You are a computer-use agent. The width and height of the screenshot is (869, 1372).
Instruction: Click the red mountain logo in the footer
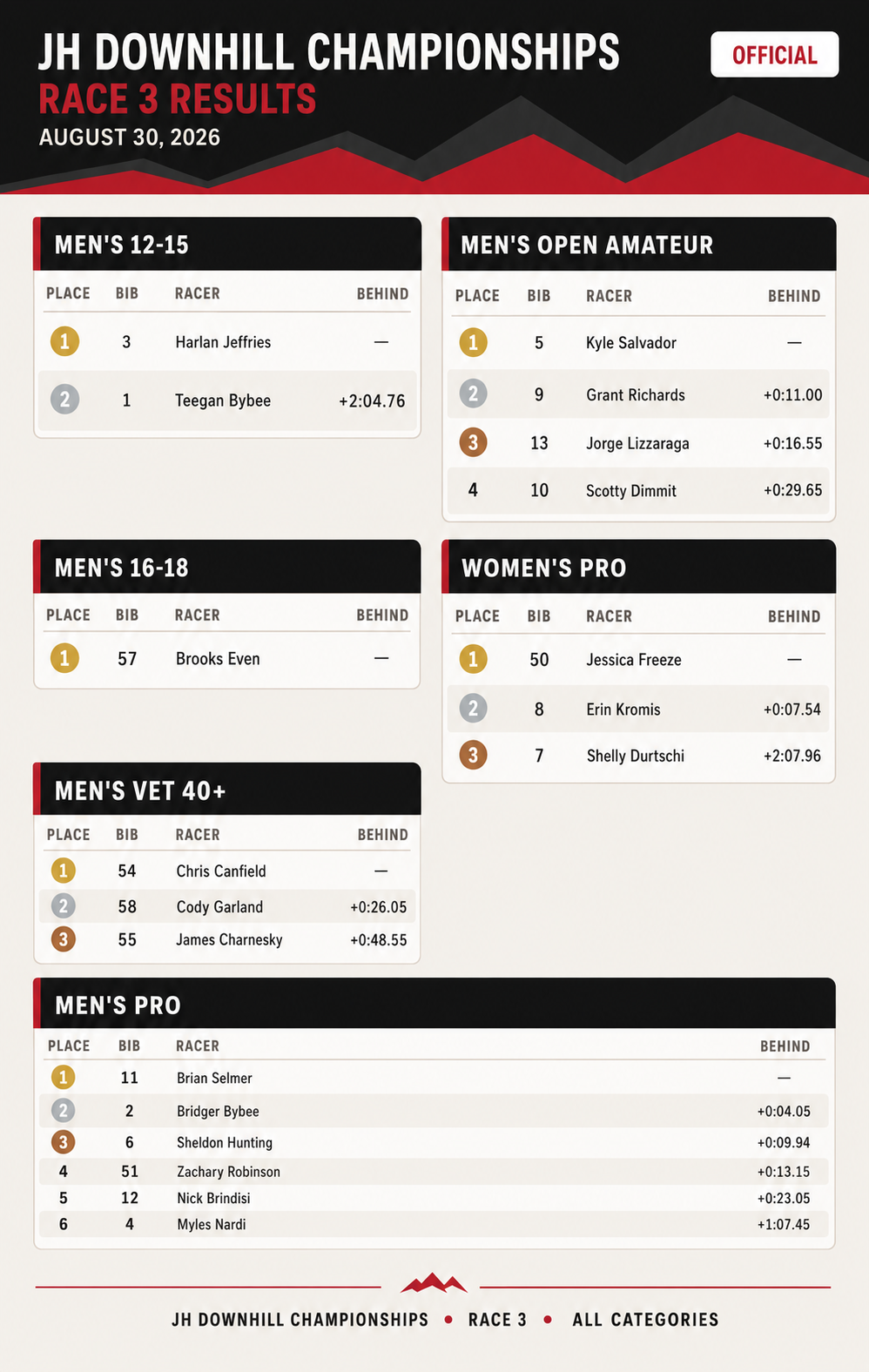click(434, 1282)
